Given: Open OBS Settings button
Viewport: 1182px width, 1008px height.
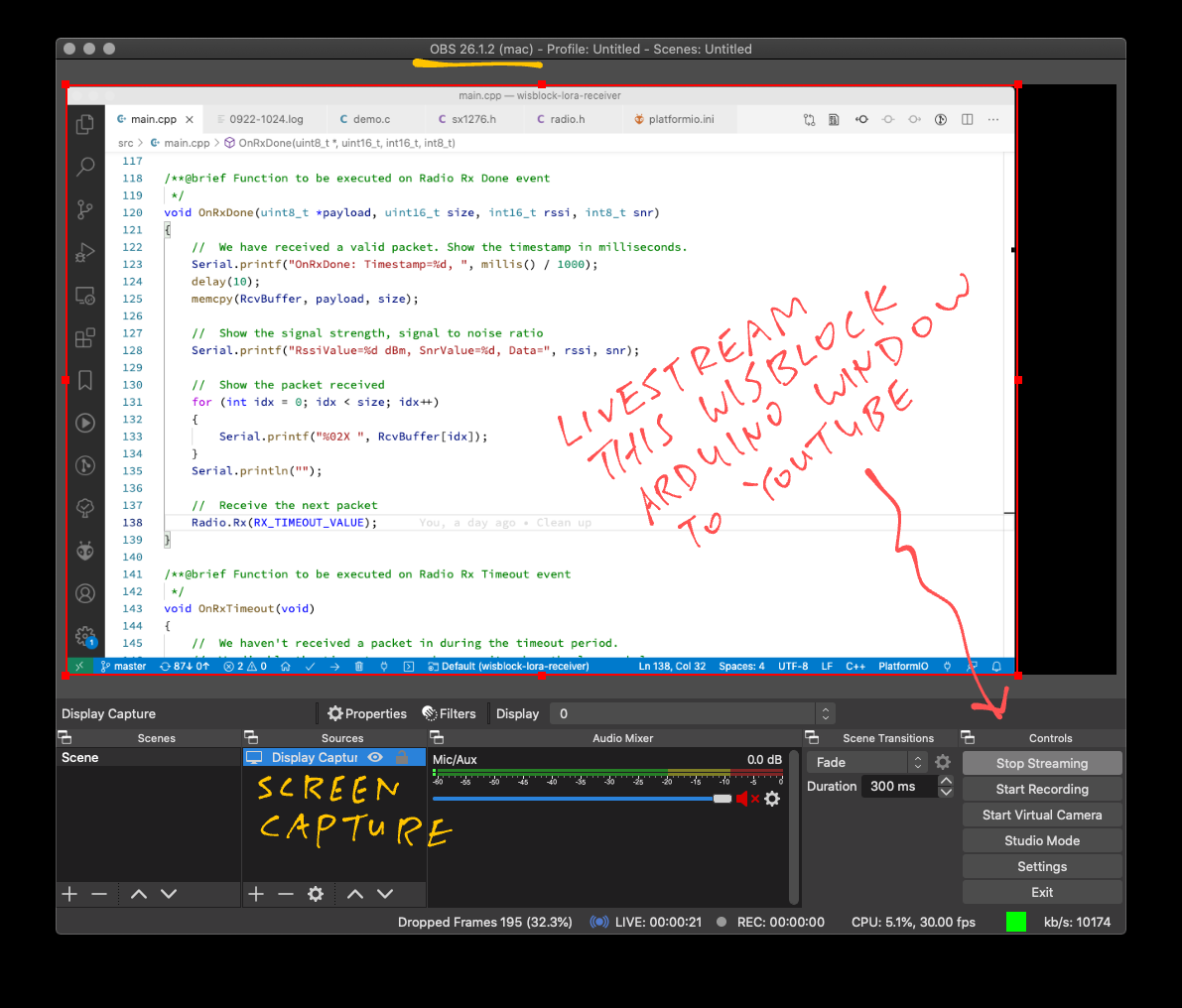Looking at the screenshot, I should 1042,866.
